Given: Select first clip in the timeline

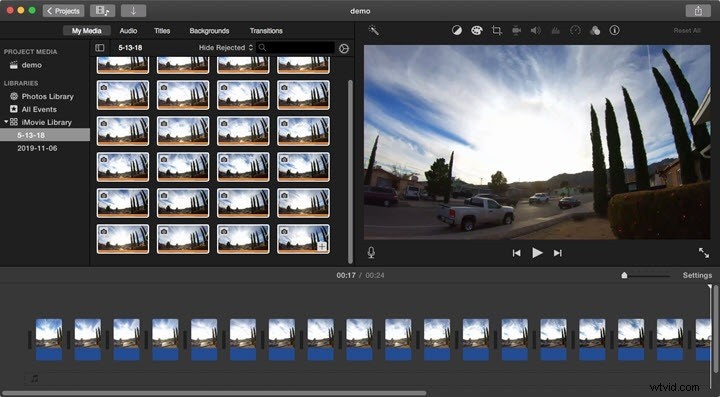Looking at the screenshot, I should click(x=49, y=340).
